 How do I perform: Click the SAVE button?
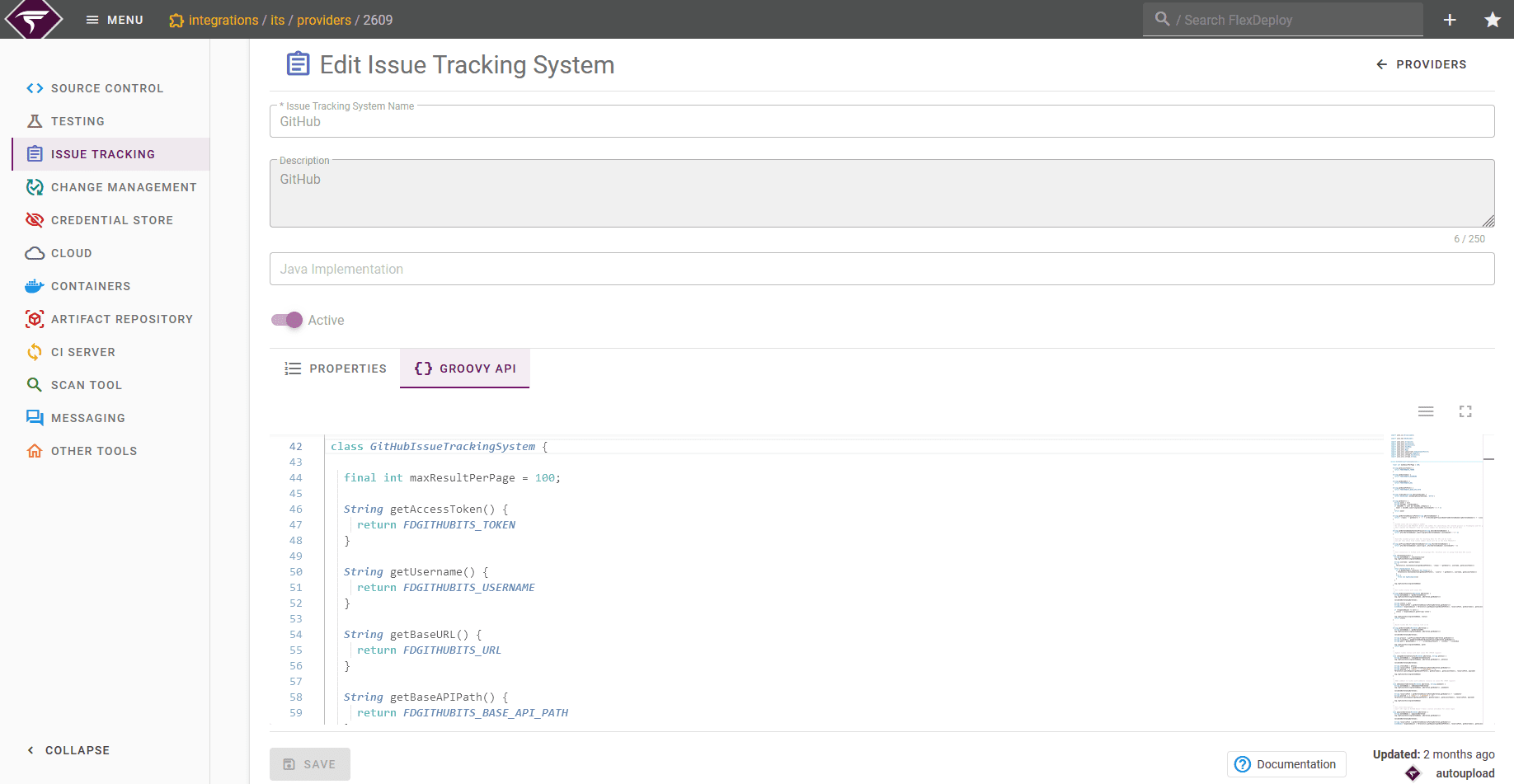click(x=310, y=764)
